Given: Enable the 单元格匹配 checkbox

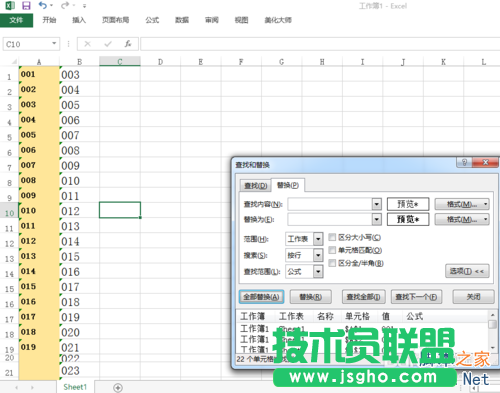Looking at the screenshot, I should (x=332, y=250).
